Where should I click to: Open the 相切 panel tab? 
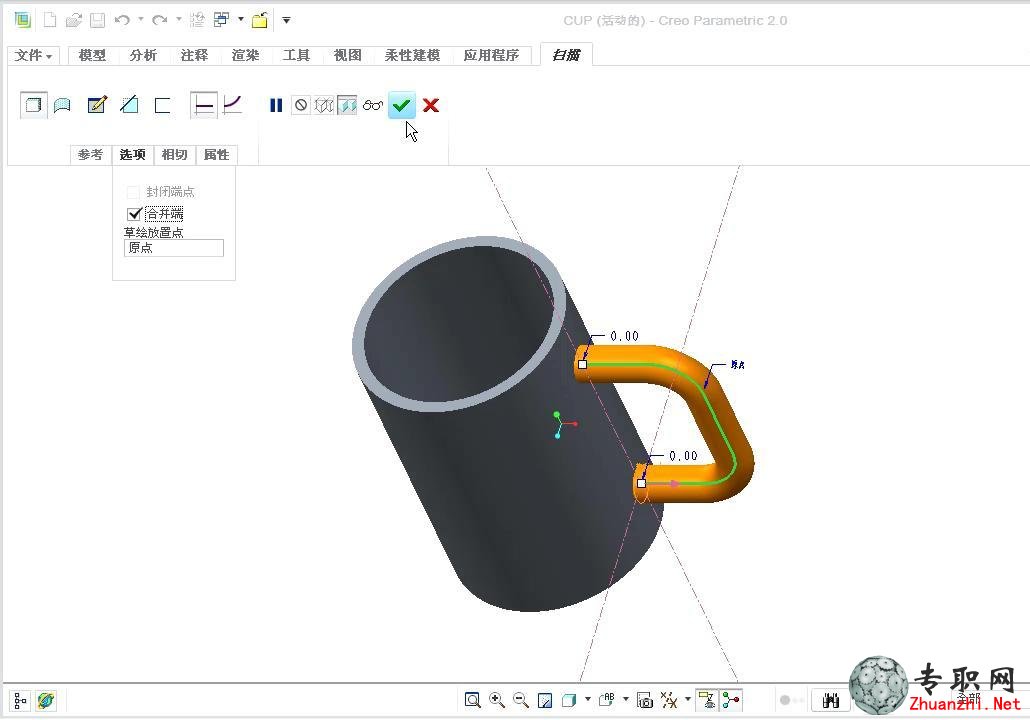(175, 154)
